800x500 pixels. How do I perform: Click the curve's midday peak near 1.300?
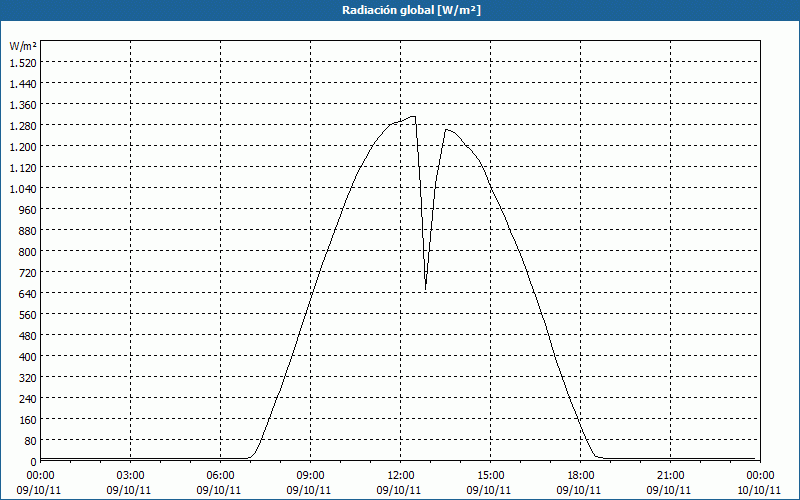414,117
